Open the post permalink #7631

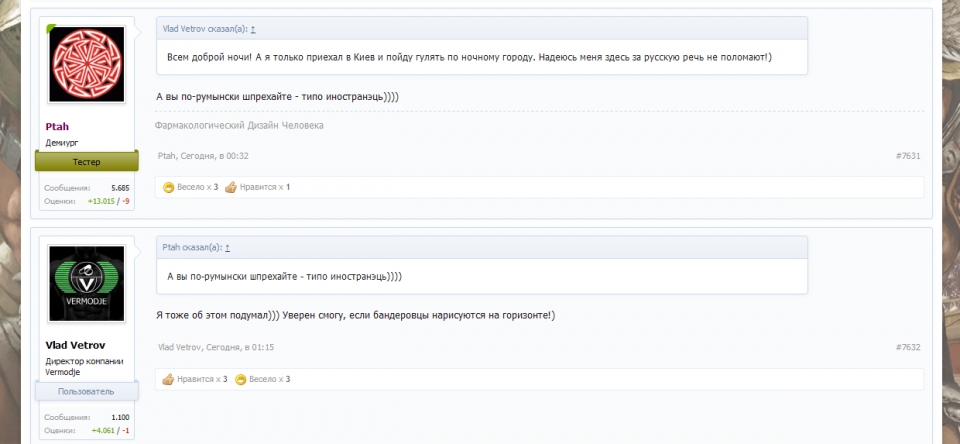point(907,156)
